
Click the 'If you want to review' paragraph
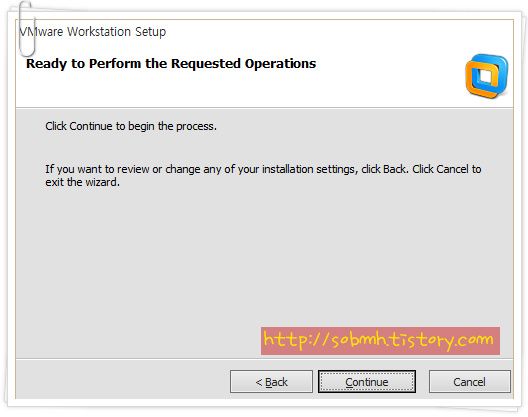pyautogui.click(x=263, y=175)
